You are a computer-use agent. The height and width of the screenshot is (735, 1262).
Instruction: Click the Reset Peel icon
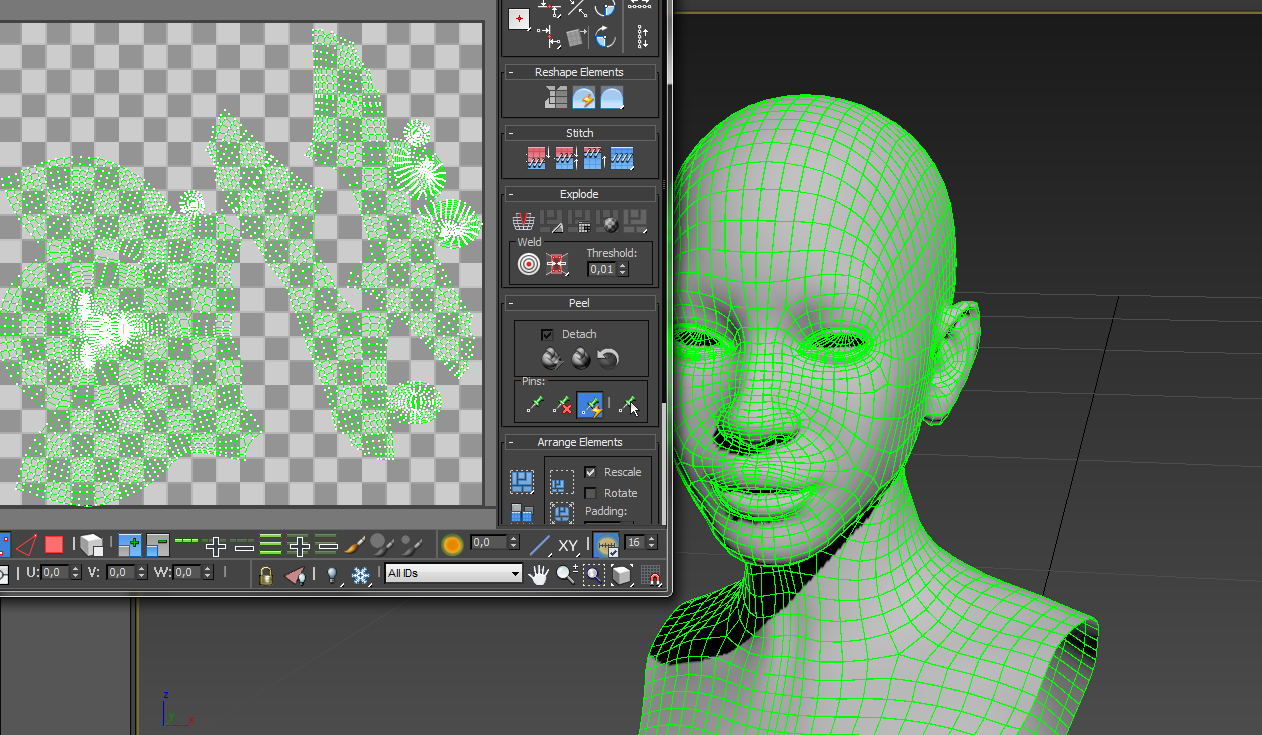(608, 357)
